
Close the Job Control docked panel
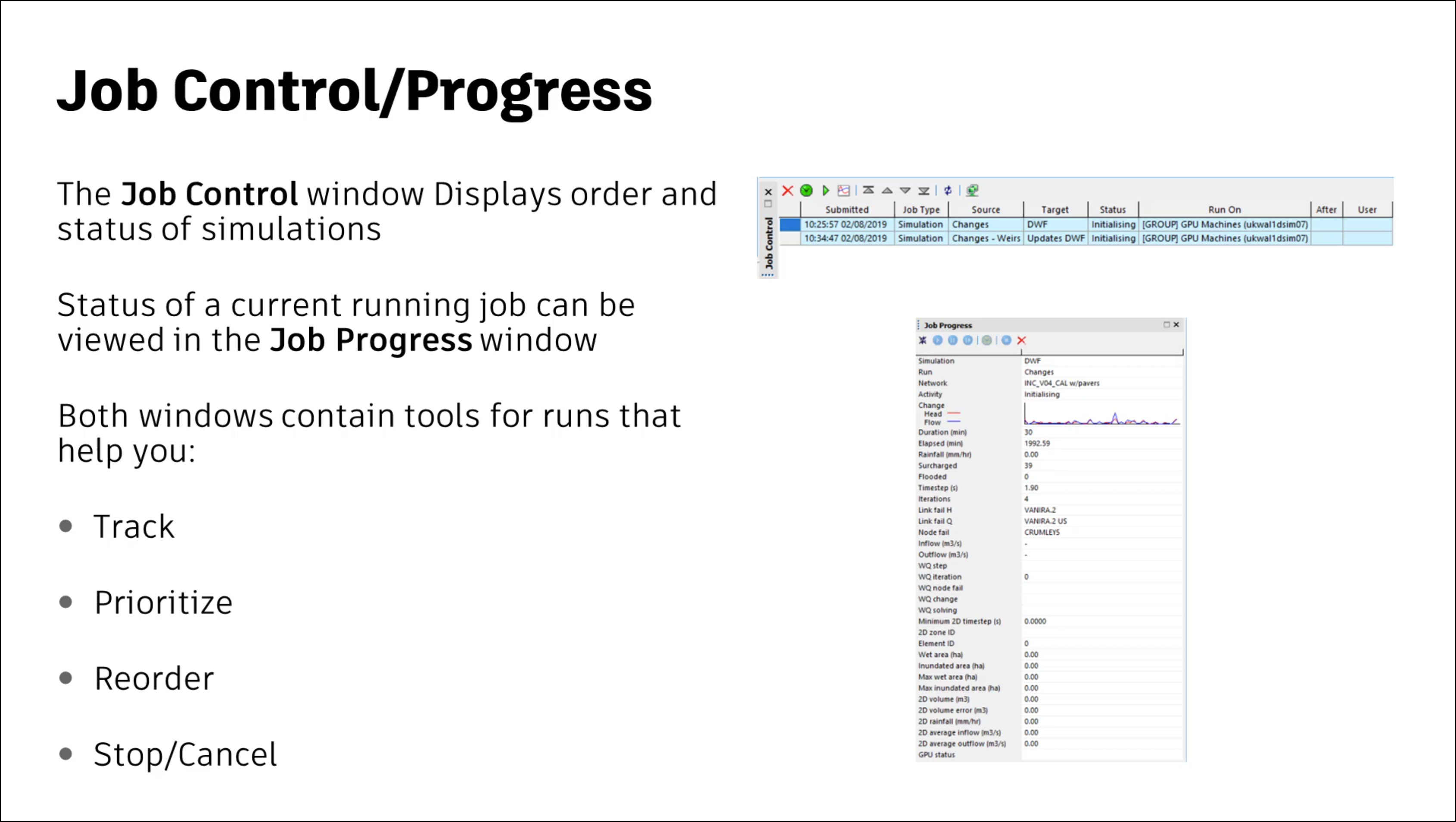click(x=768, y=192)
